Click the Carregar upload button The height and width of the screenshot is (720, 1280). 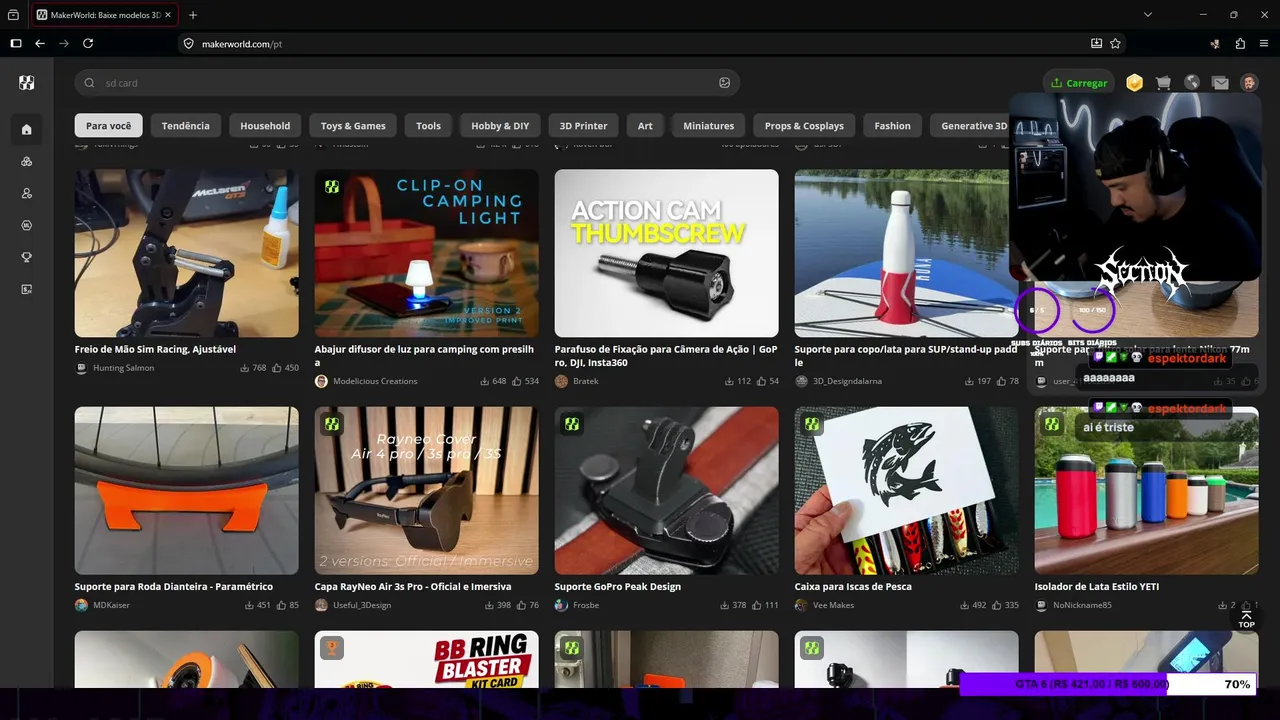click(x=1079, y=83)
